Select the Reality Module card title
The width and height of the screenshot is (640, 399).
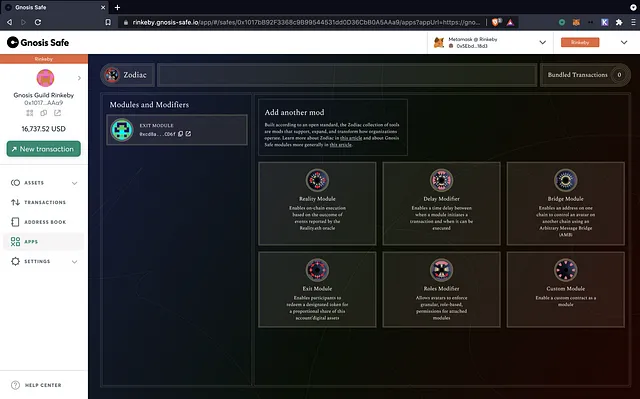pos(317,199)
